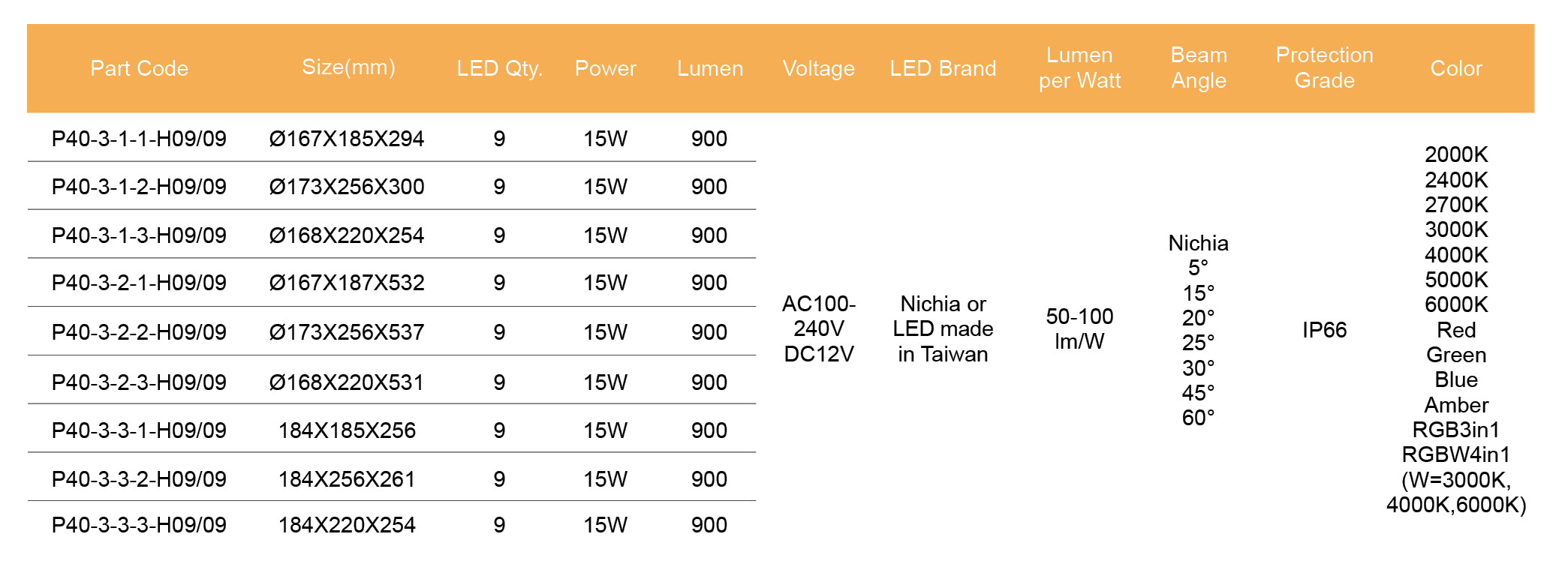This screenshot has height=567, width=1568.
Task: Click the Nichia or LED made in Taiwan cell
Action: tap(943, 328)
